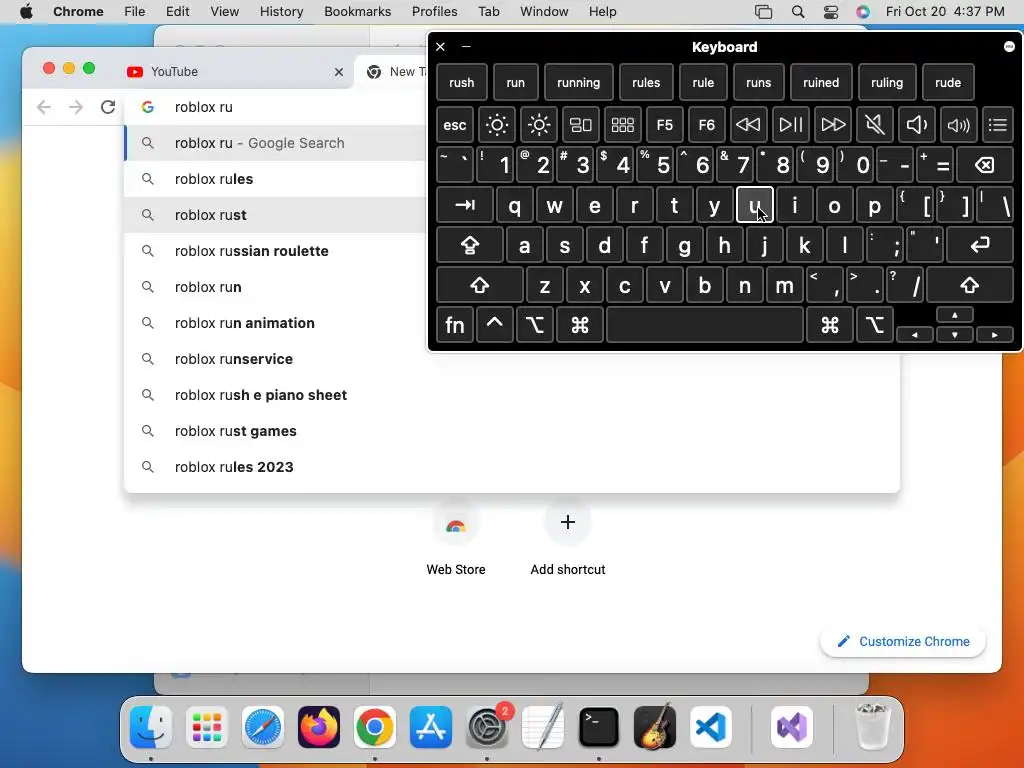Click the return key
Screen dimensions: 1024x768
[x=980, y=246]
